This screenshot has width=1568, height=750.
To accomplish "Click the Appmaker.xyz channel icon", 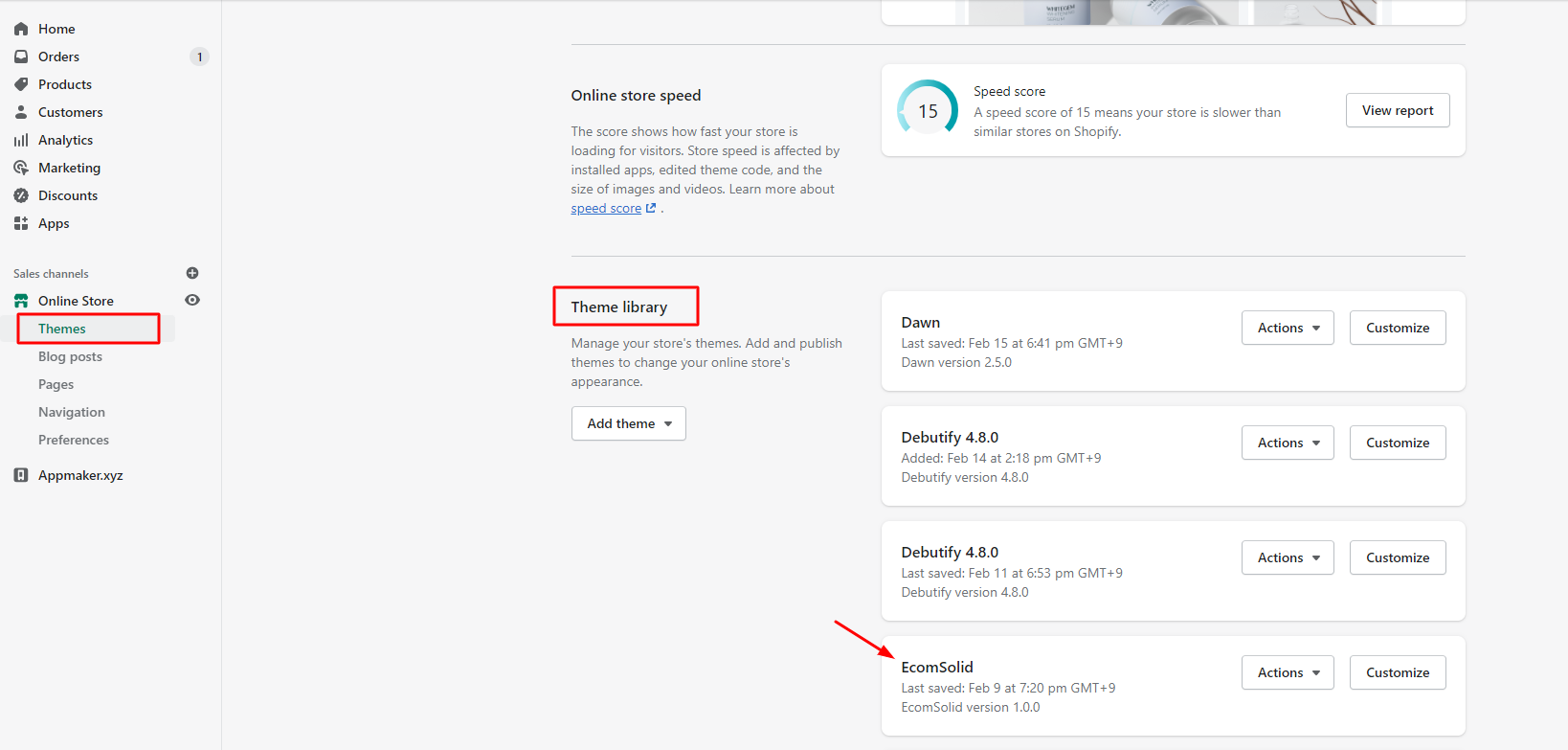I will 21,475.
